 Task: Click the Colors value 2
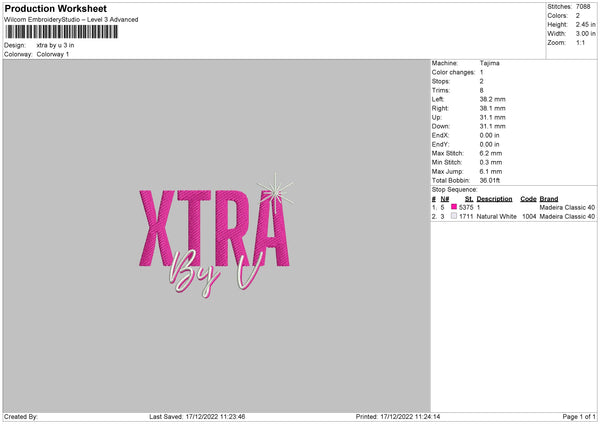pyautogui.click(x=577, y=16)
